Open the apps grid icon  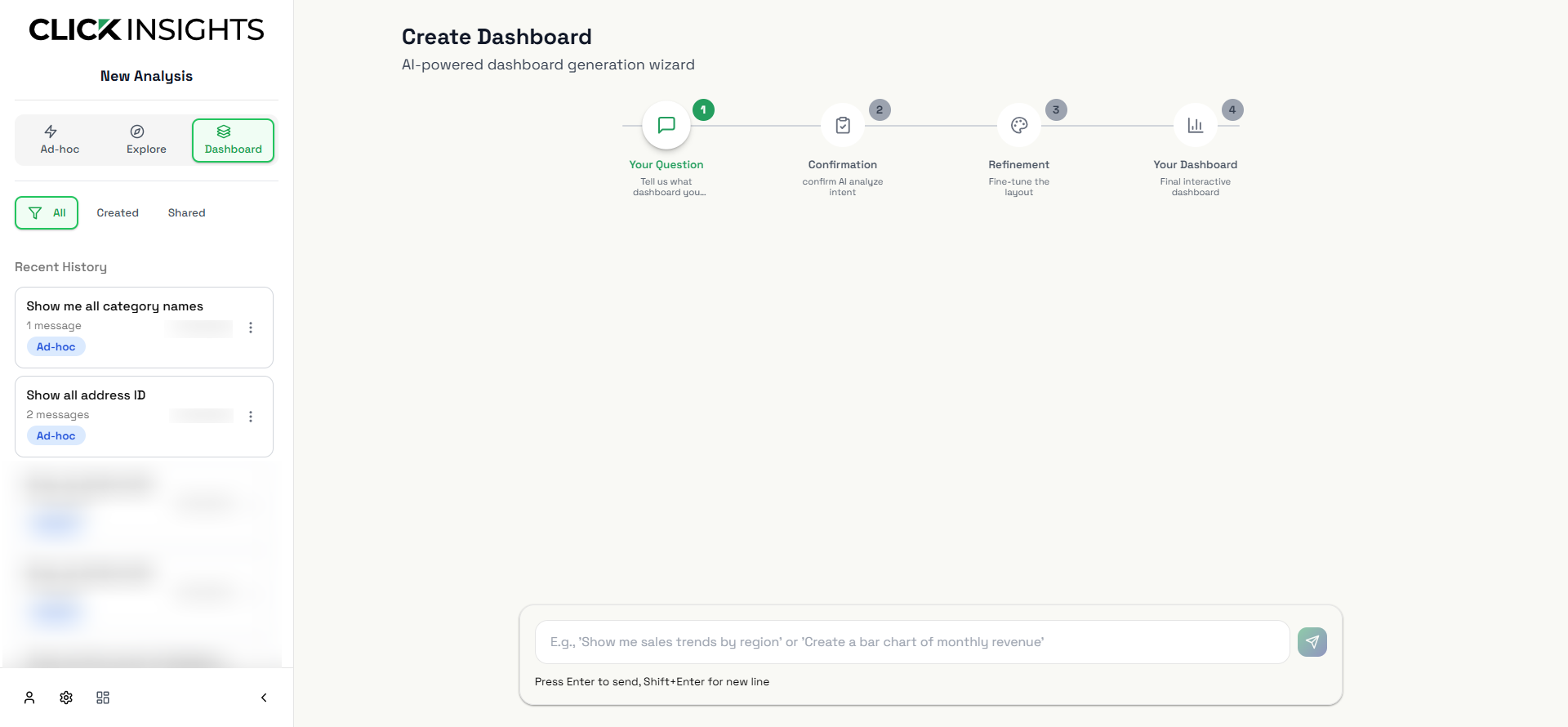(x=103, y=698)
